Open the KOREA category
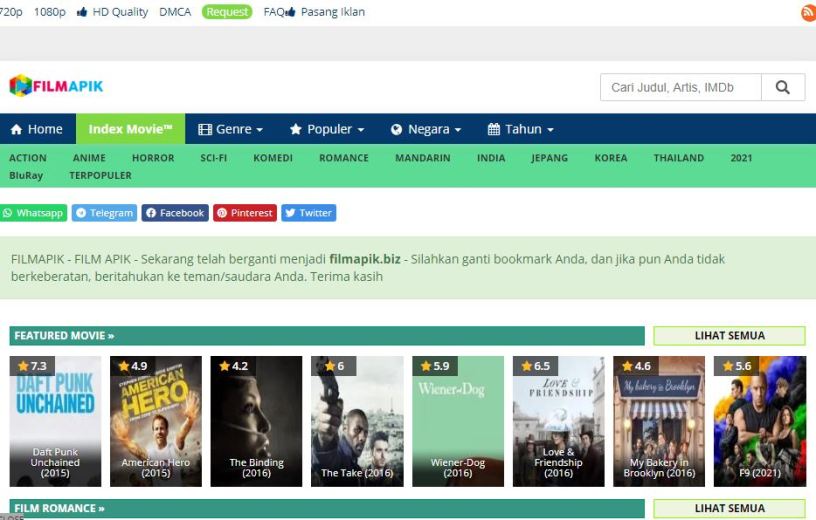 tap(610, 158)
